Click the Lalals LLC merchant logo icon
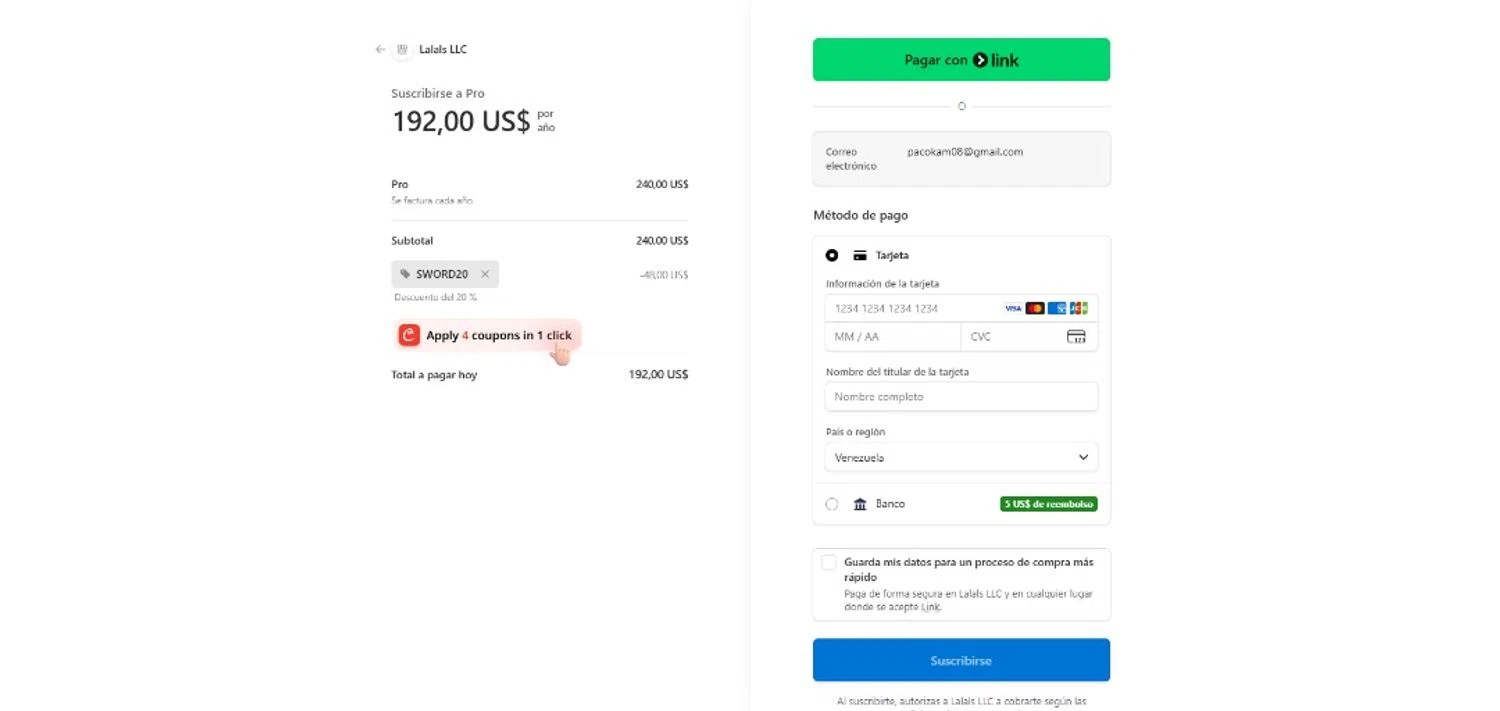This screenshot has height=711, width=1500. 402,49
